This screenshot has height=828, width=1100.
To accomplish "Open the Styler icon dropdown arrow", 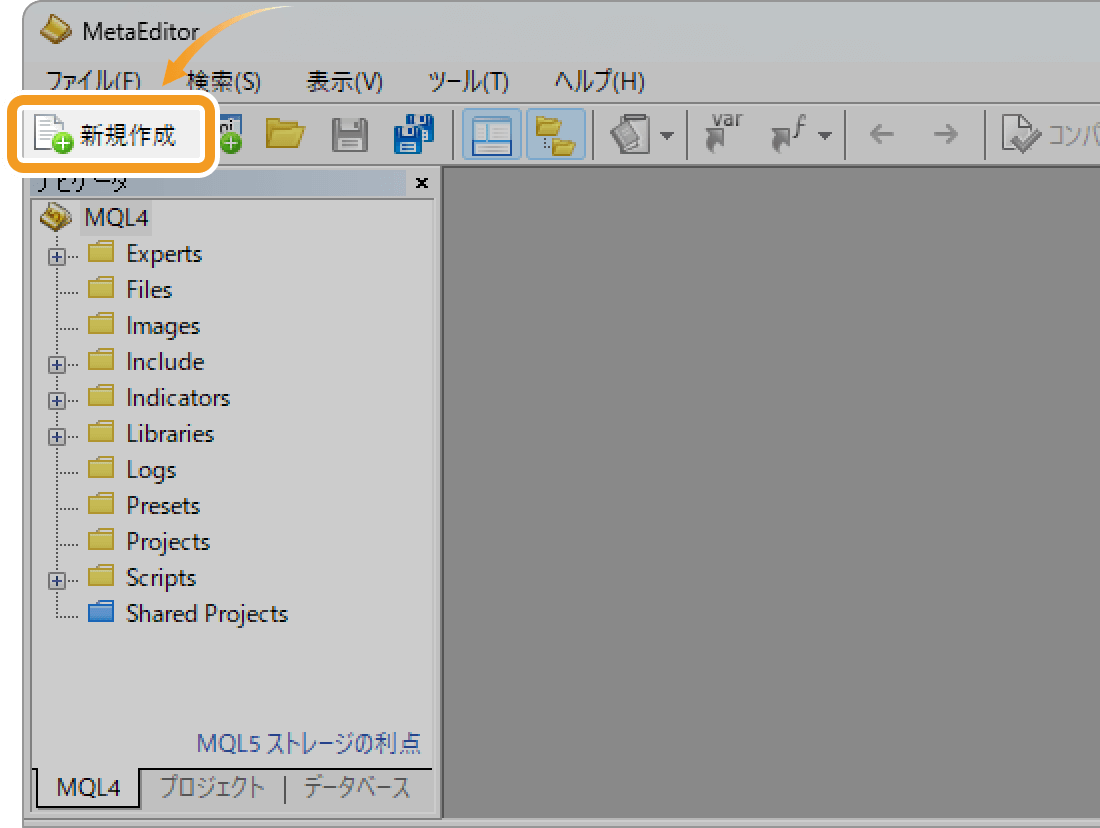I will coord(667,135).
